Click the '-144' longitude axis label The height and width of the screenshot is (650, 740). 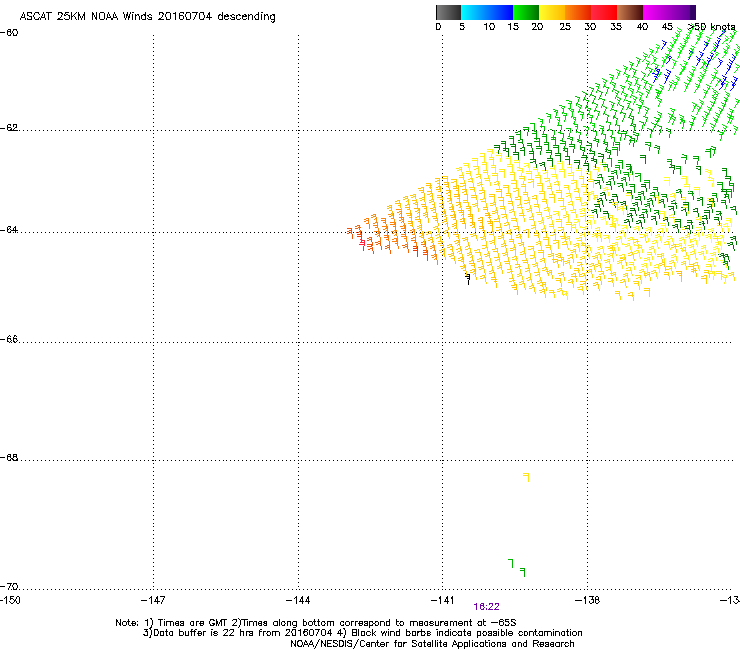click(298, 600)
